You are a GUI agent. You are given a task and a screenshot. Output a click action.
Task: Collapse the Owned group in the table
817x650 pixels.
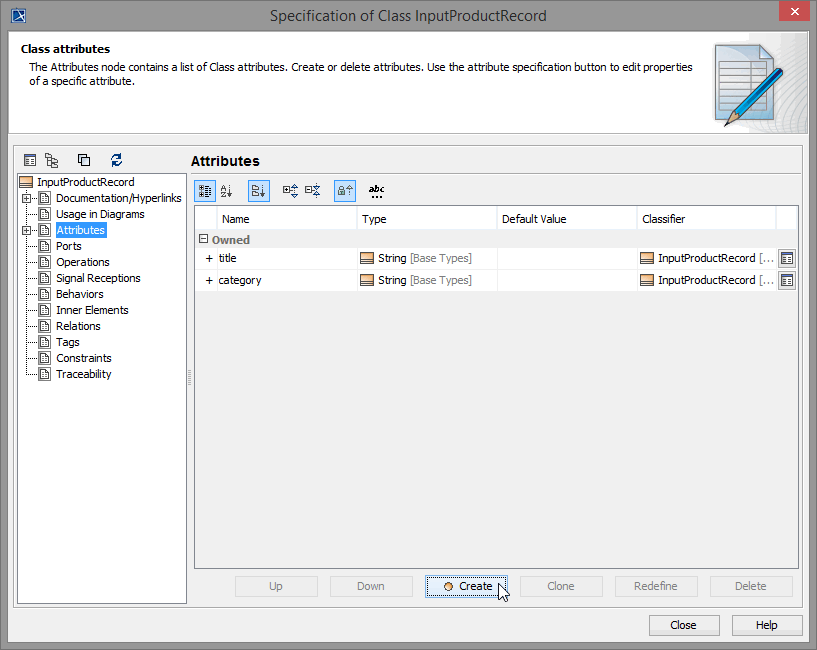[203, 240]
